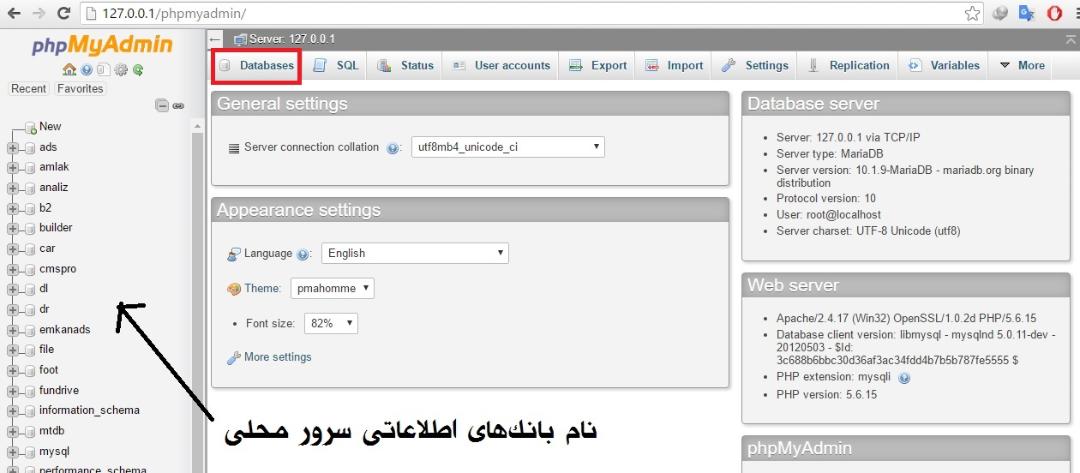The width and height of the screenshot is (1080, 473).
Task: Open the SQL tab
Action: coord(336,65)
